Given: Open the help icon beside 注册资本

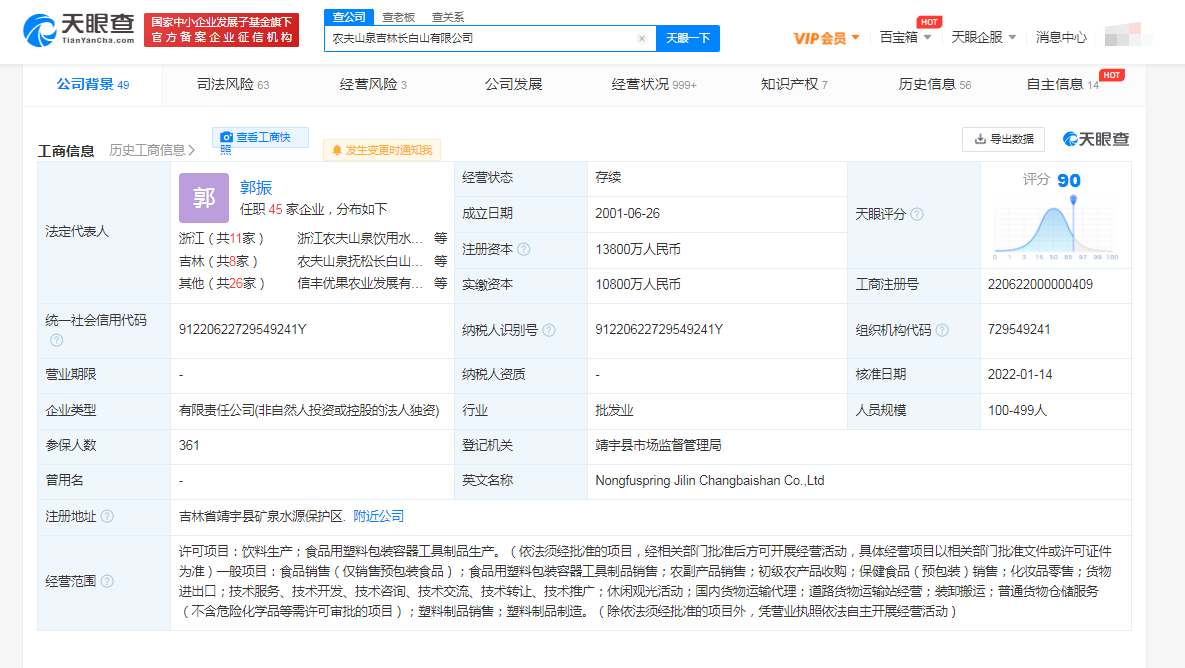Looking at the screenshot, I should (x=523, y=249).
